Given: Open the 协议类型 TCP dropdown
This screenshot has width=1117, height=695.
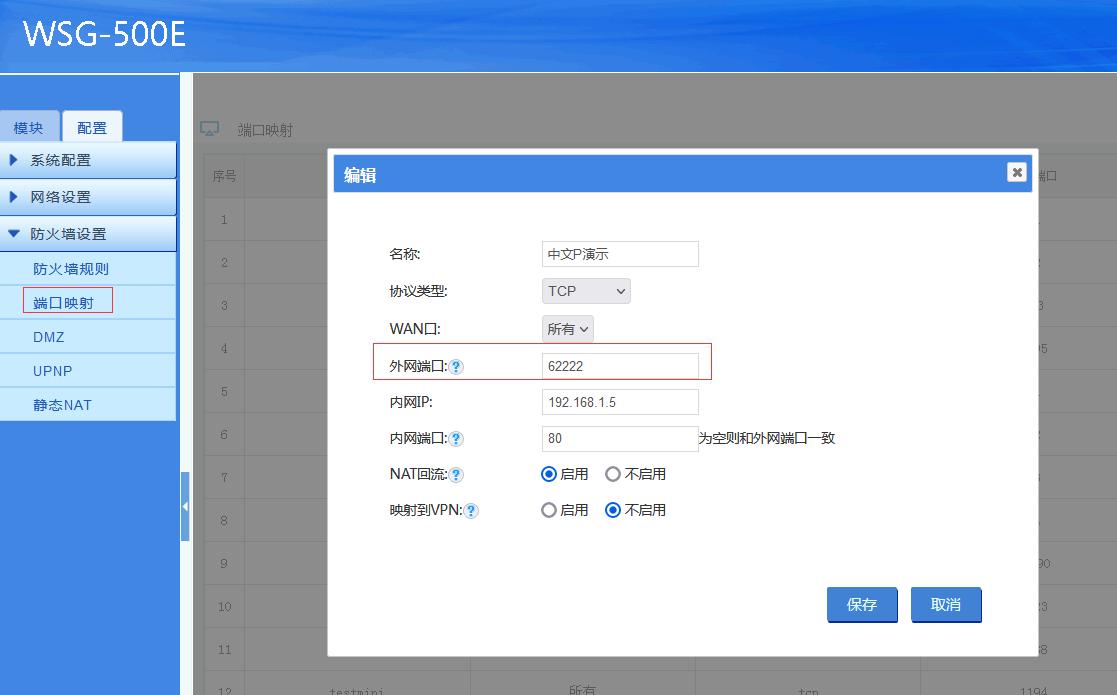Looking at the screenshot, I should [585, 290].
